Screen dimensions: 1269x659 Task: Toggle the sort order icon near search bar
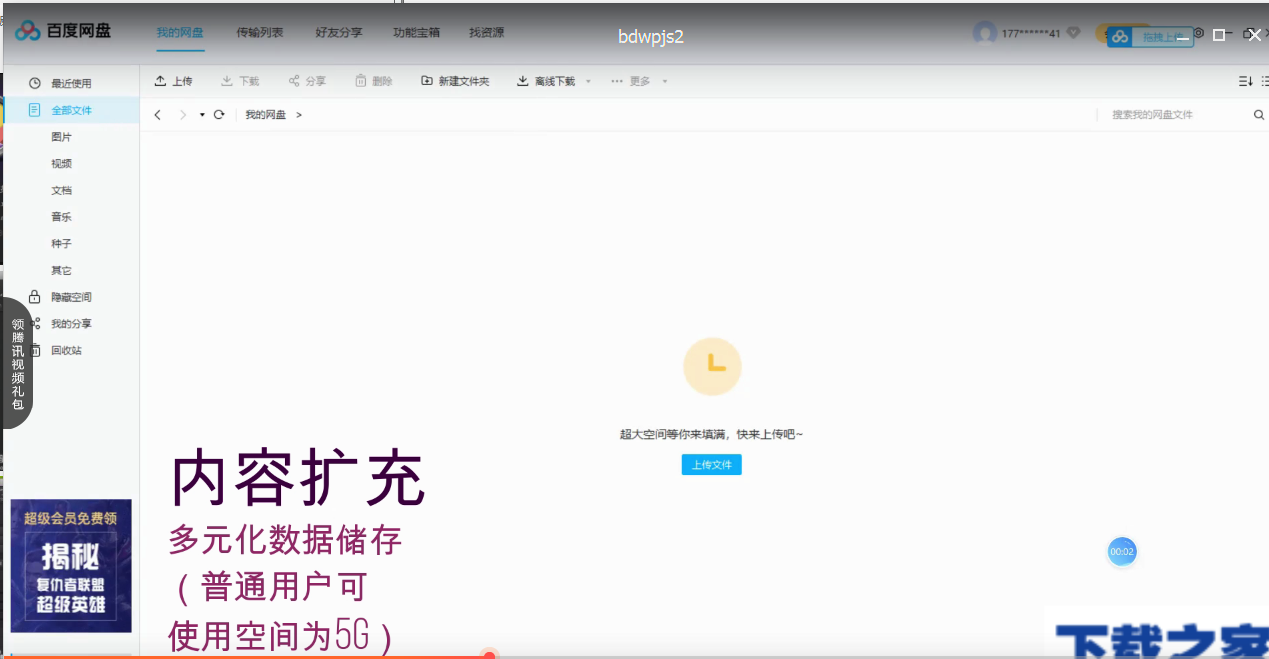tap(1243, 80)
